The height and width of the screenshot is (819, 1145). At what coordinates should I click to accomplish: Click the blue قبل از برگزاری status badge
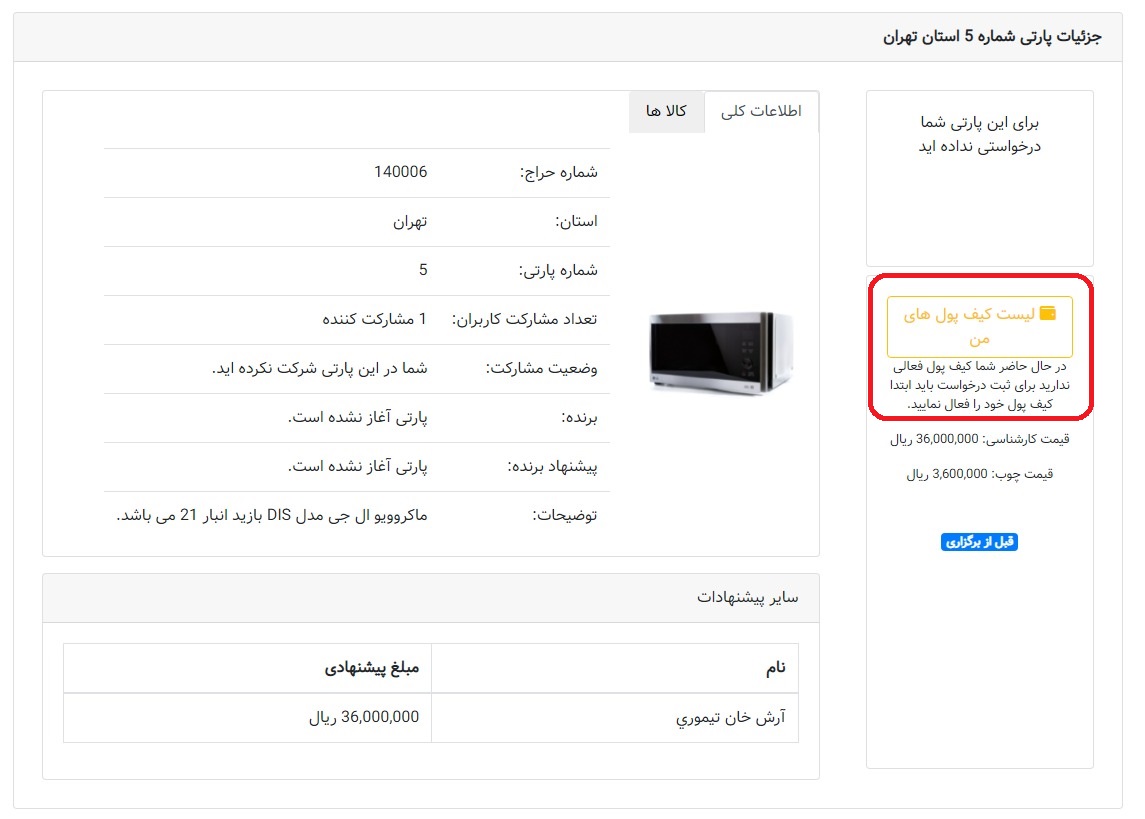(x=979, y=542)
